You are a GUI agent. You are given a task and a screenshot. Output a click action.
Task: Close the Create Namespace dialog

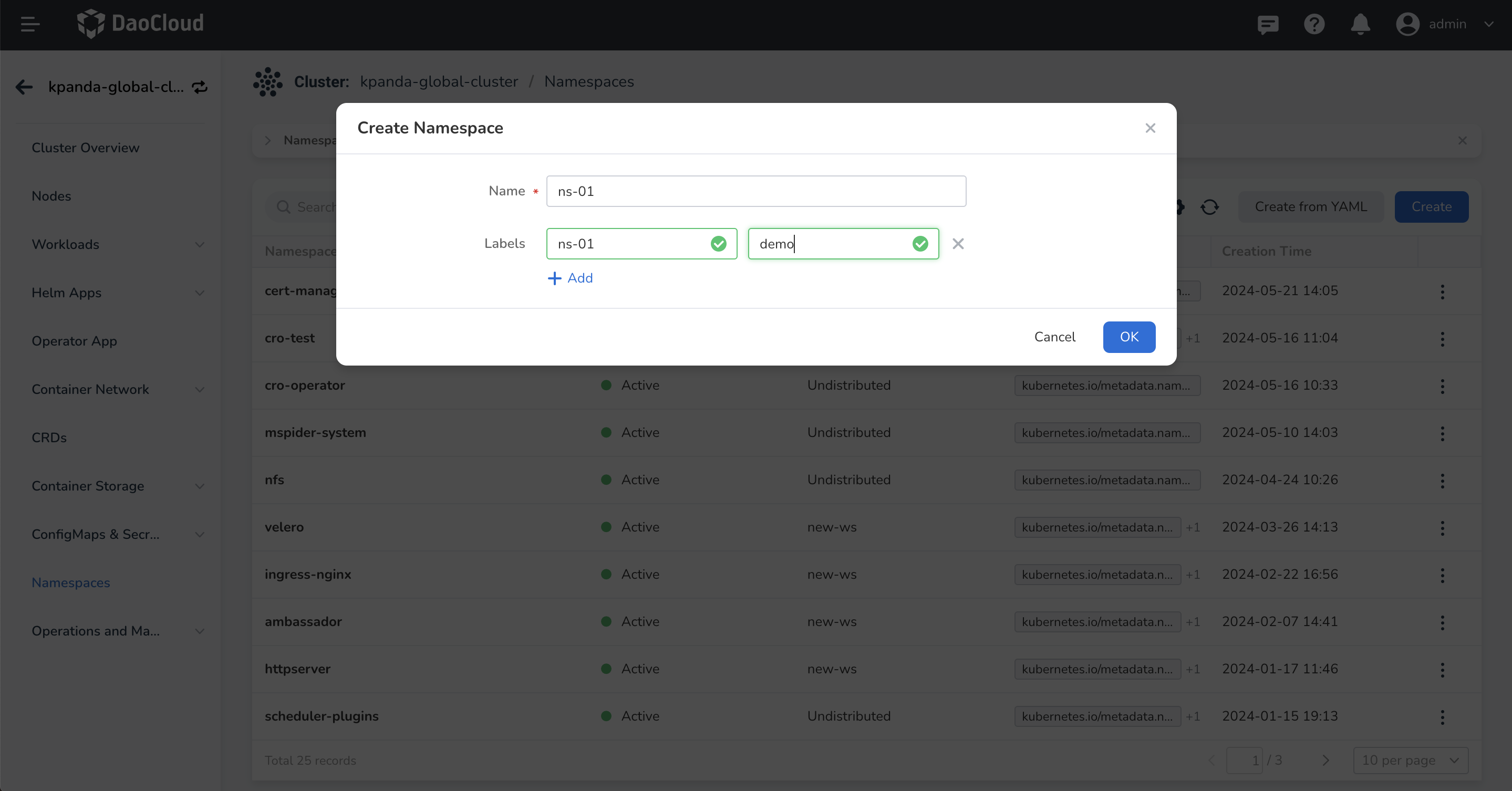pyautogui.click(x=1150, y=128)
